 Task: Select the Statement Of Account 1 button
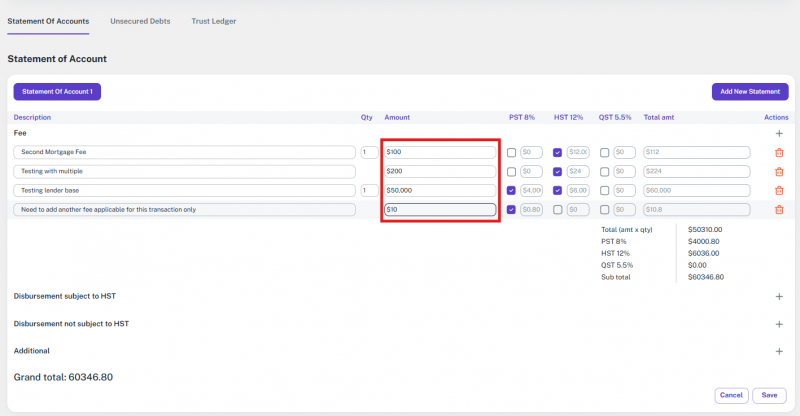pos(57,92)
